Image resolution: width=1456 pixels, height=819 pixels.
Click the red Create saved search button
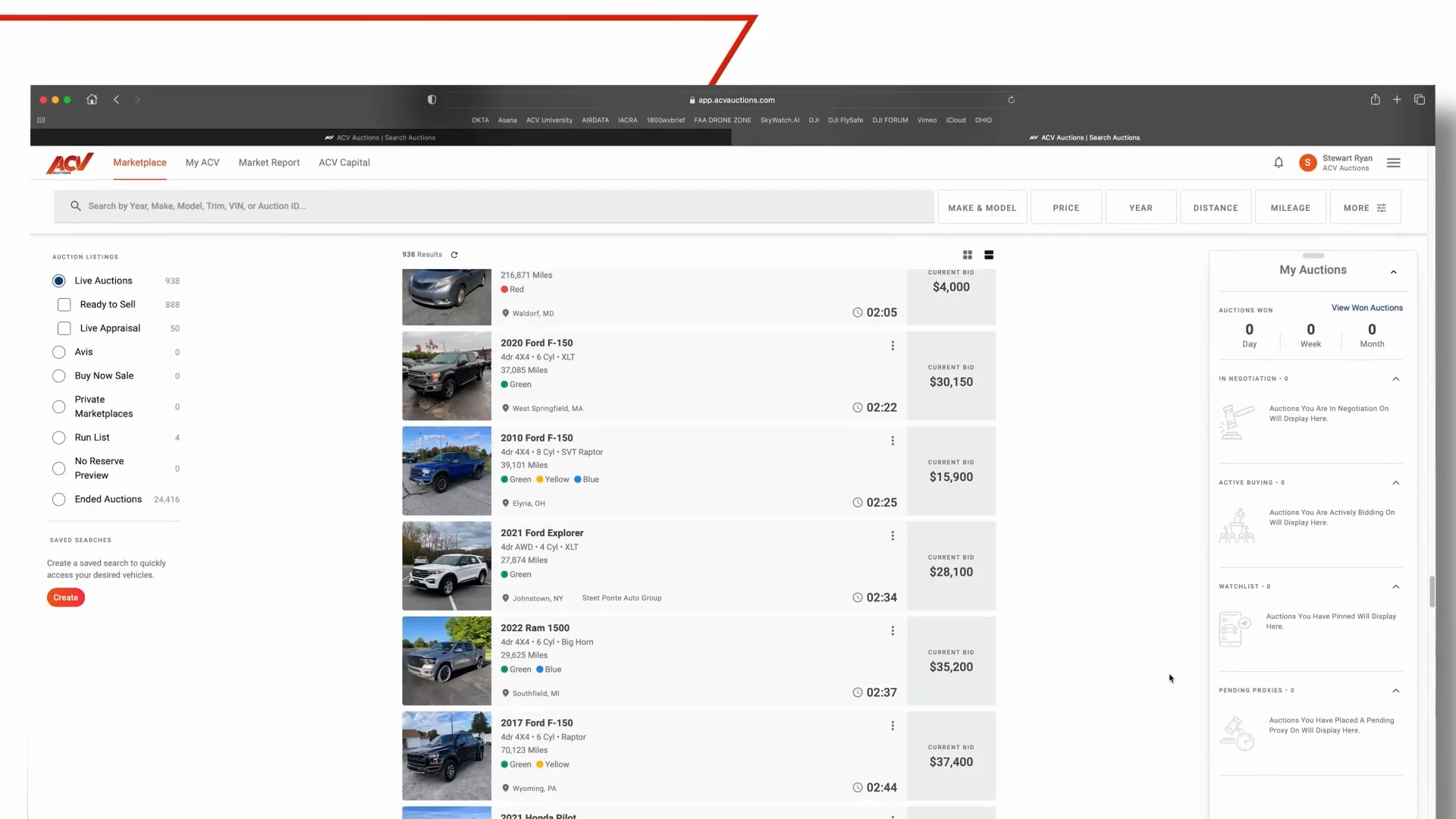coord(66,598)
